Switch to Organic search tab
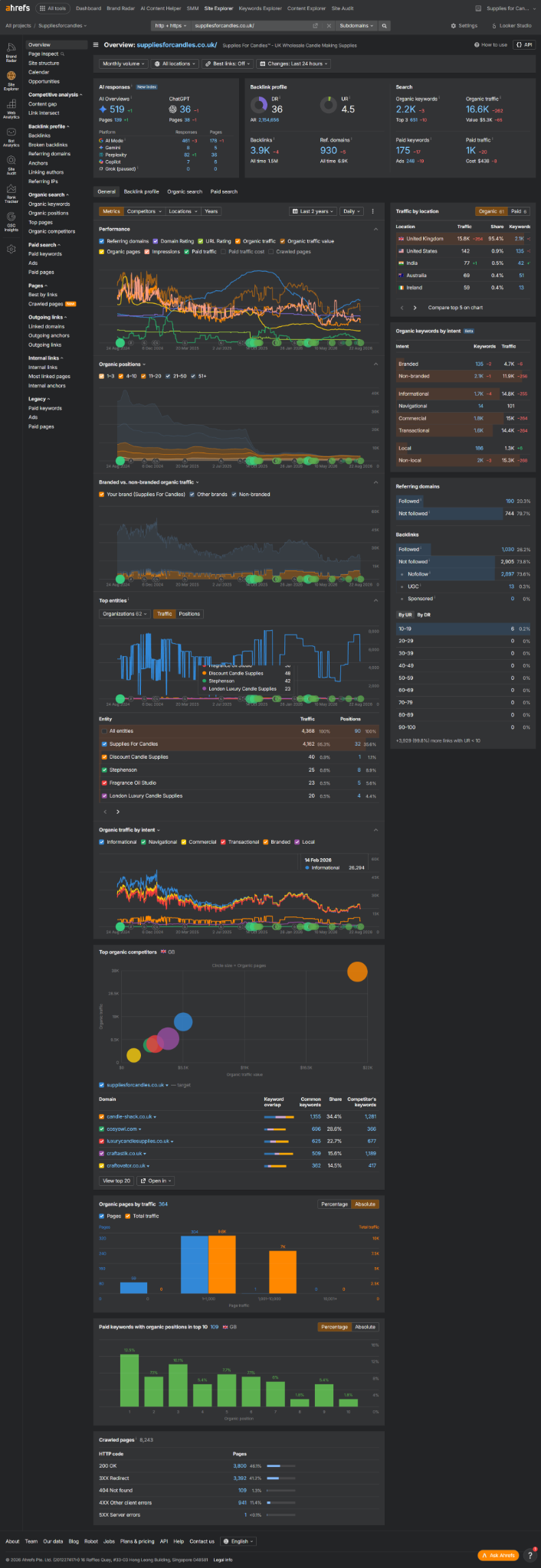 click(185, 191)
